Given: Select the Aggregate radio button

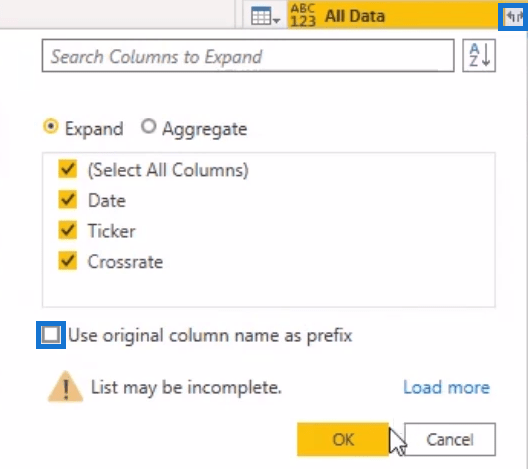Looking at the screenshot, I should point(148,127).
